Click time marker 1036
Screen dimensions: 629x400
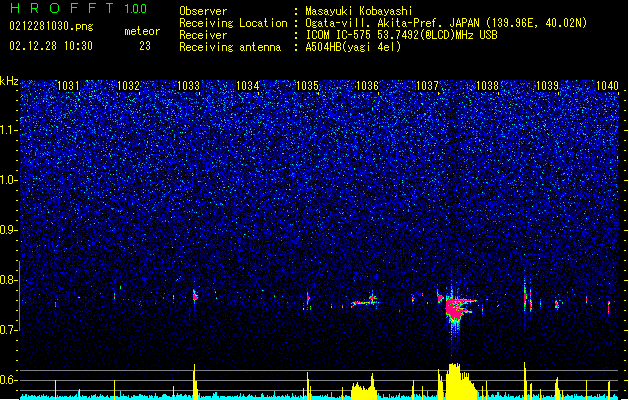coord(367,85)
